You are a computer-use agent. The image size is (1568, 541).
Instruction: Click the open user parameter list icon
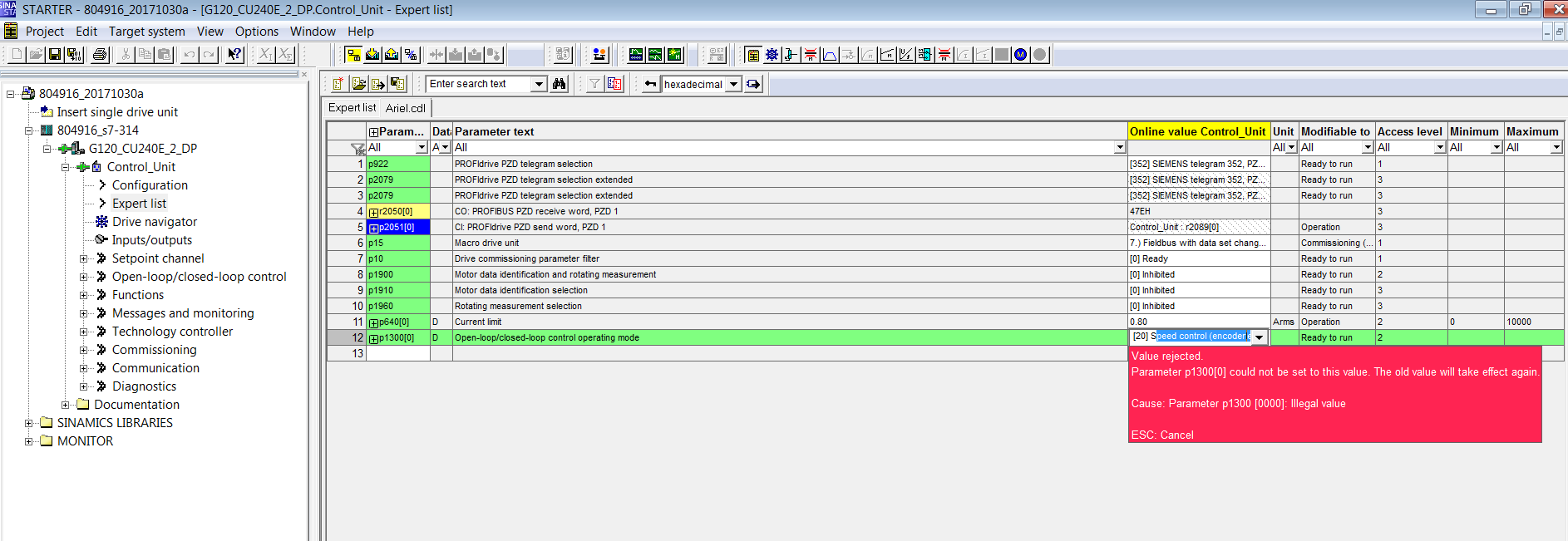click(x=358, y=84)
